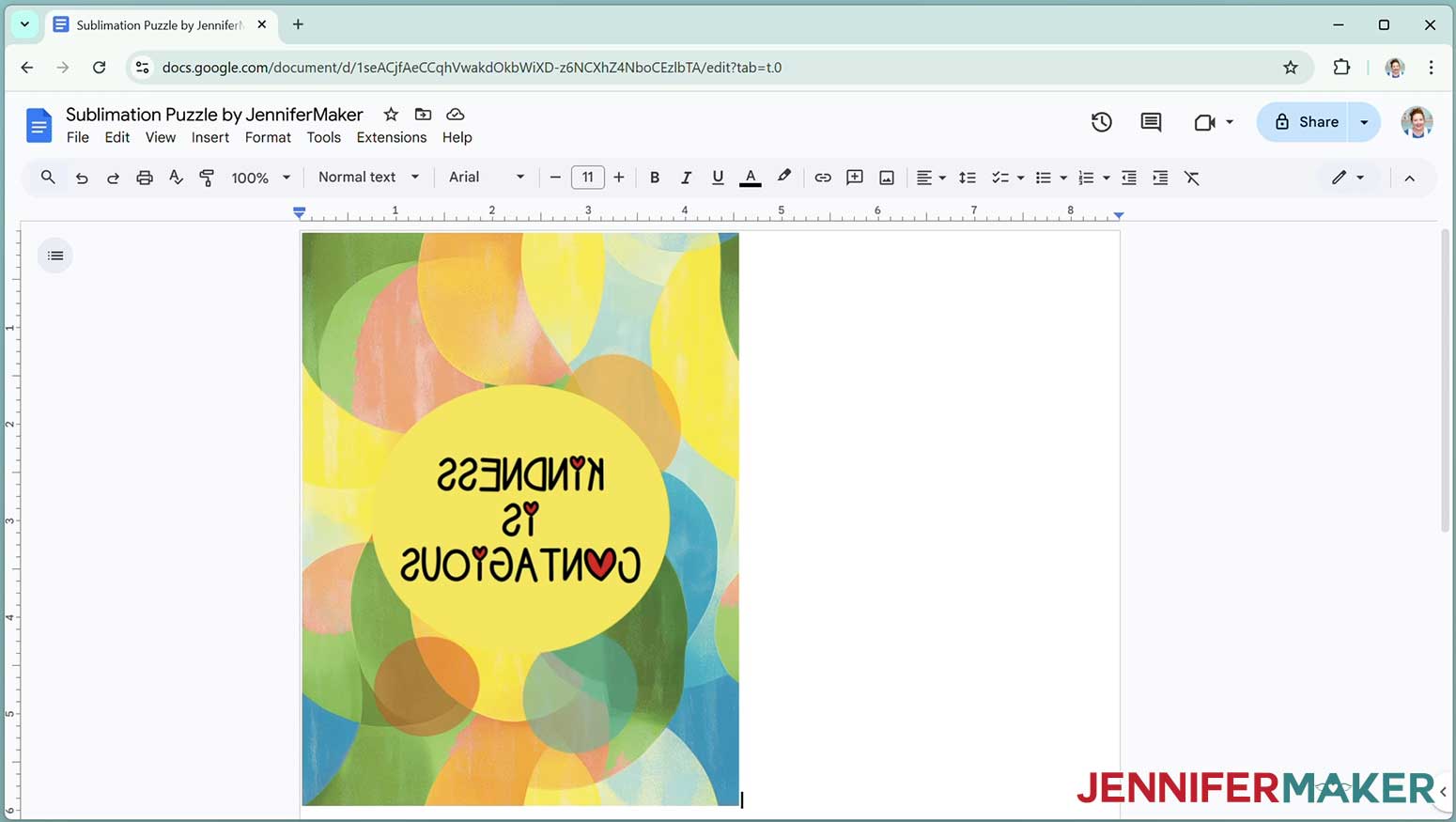Open the Arial font dropdown
Image resolution: width=1456 pixels, height=822 pixels.
point(487,177)
